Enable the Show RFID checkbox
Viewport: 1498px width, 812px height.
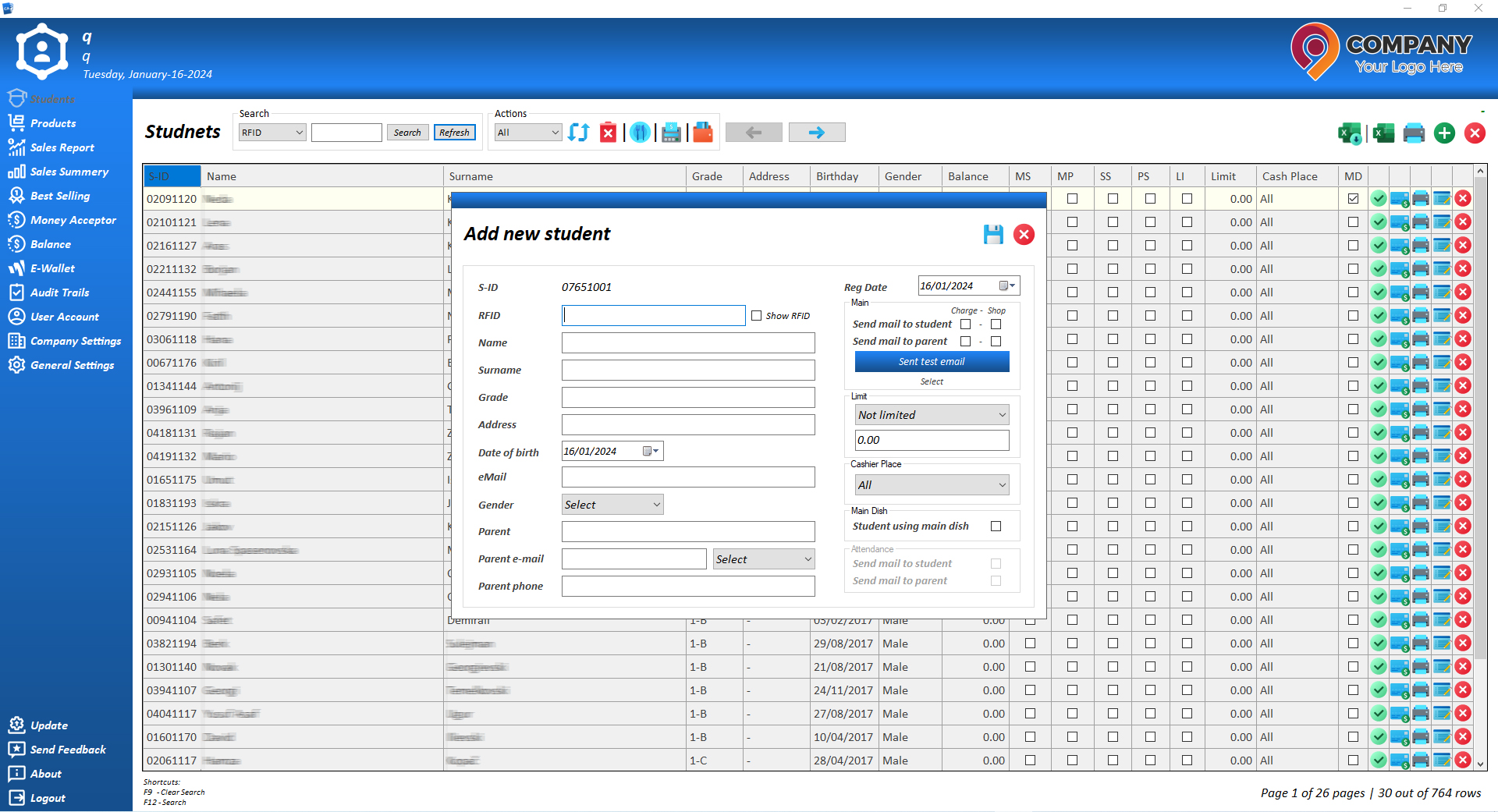click(757, 316)
